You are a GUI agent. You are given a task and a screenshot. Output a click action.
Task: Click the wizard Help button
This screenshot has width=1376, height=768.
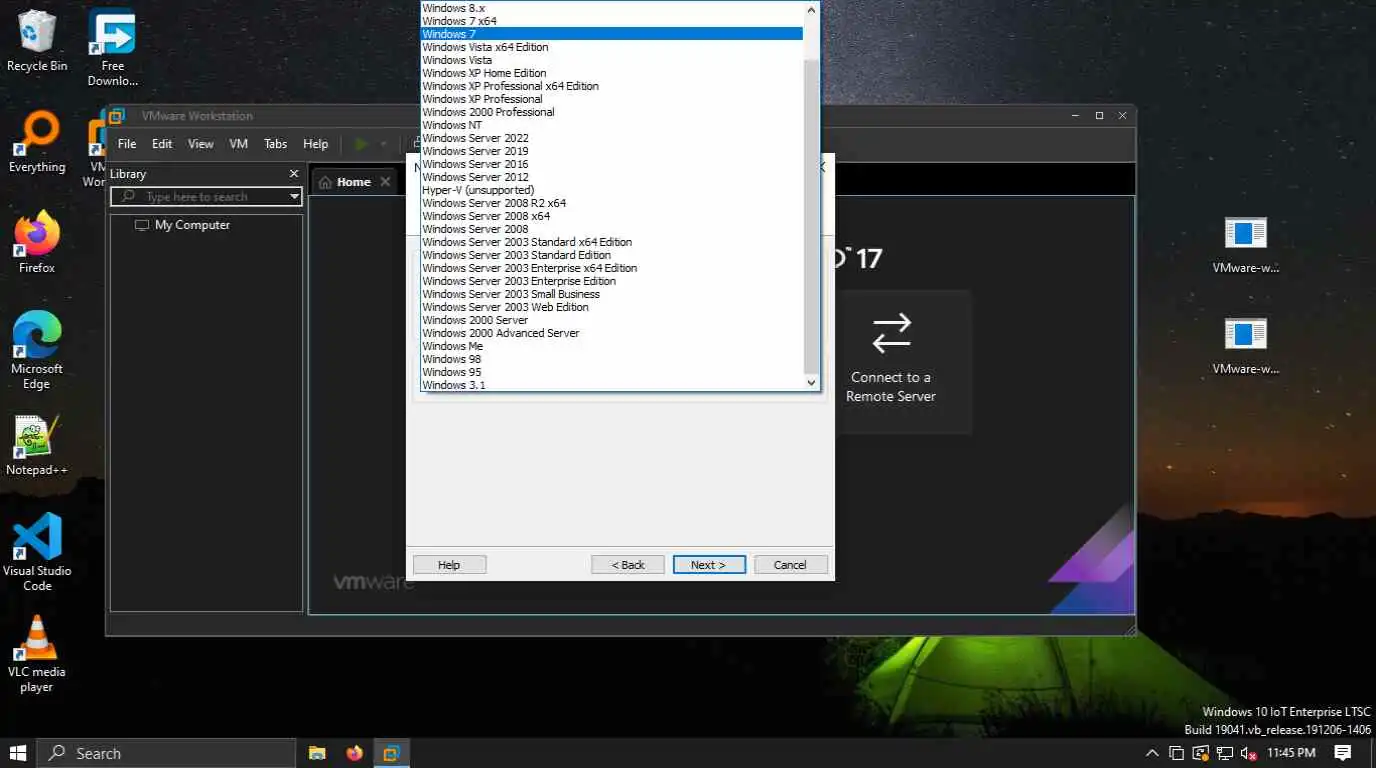pos(449,565)
